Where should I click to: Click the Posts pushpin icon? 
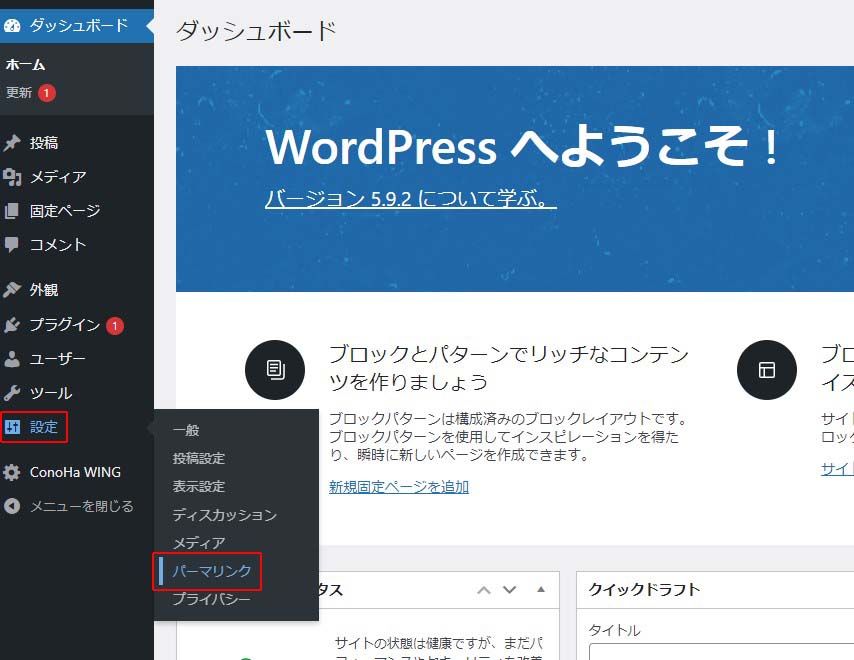coord(12,143)
